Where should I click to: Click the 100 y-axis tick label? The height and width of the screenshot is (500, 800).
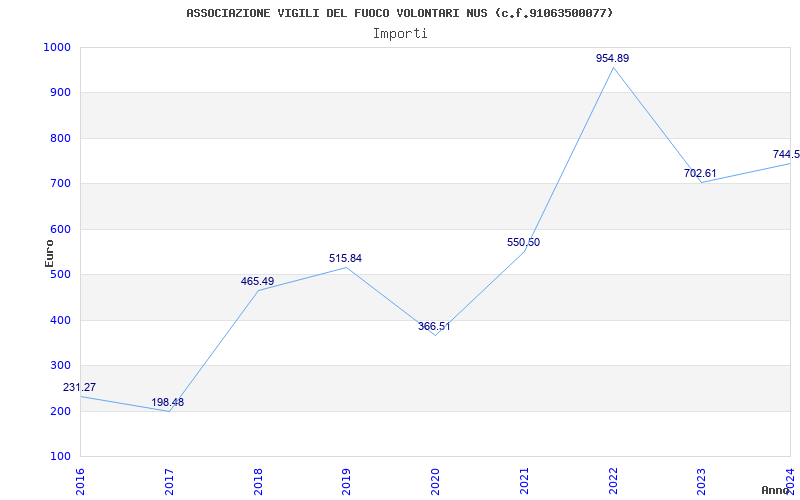coord(60,457)
